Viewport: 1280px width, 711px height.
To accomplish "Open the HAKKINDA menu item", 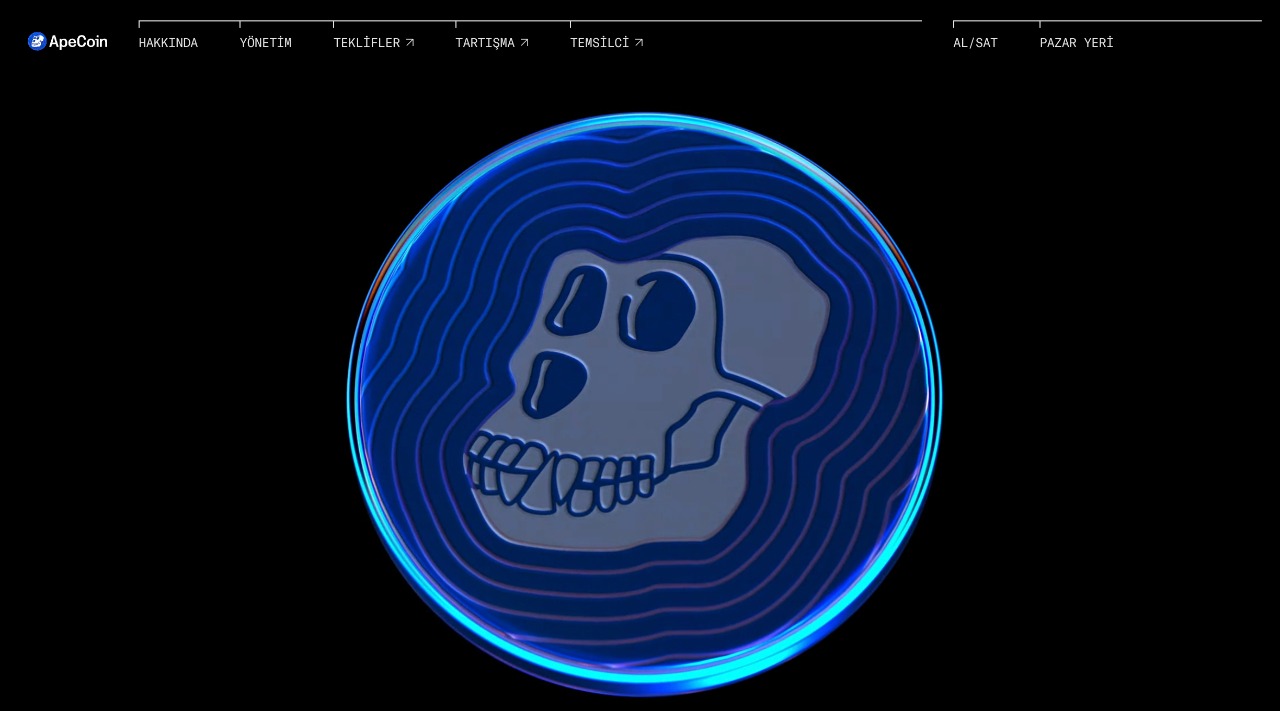I will tap(168, 43).
